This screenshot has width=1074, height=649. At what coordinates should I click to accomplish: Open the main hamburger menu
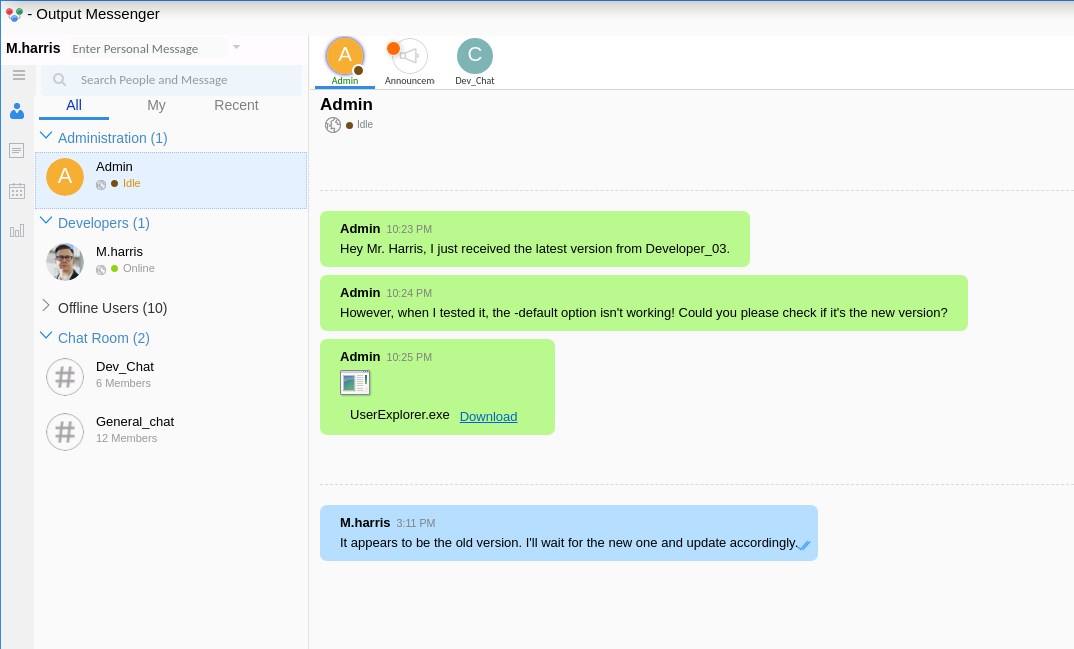pyautogui.click(x=18, y=75)
